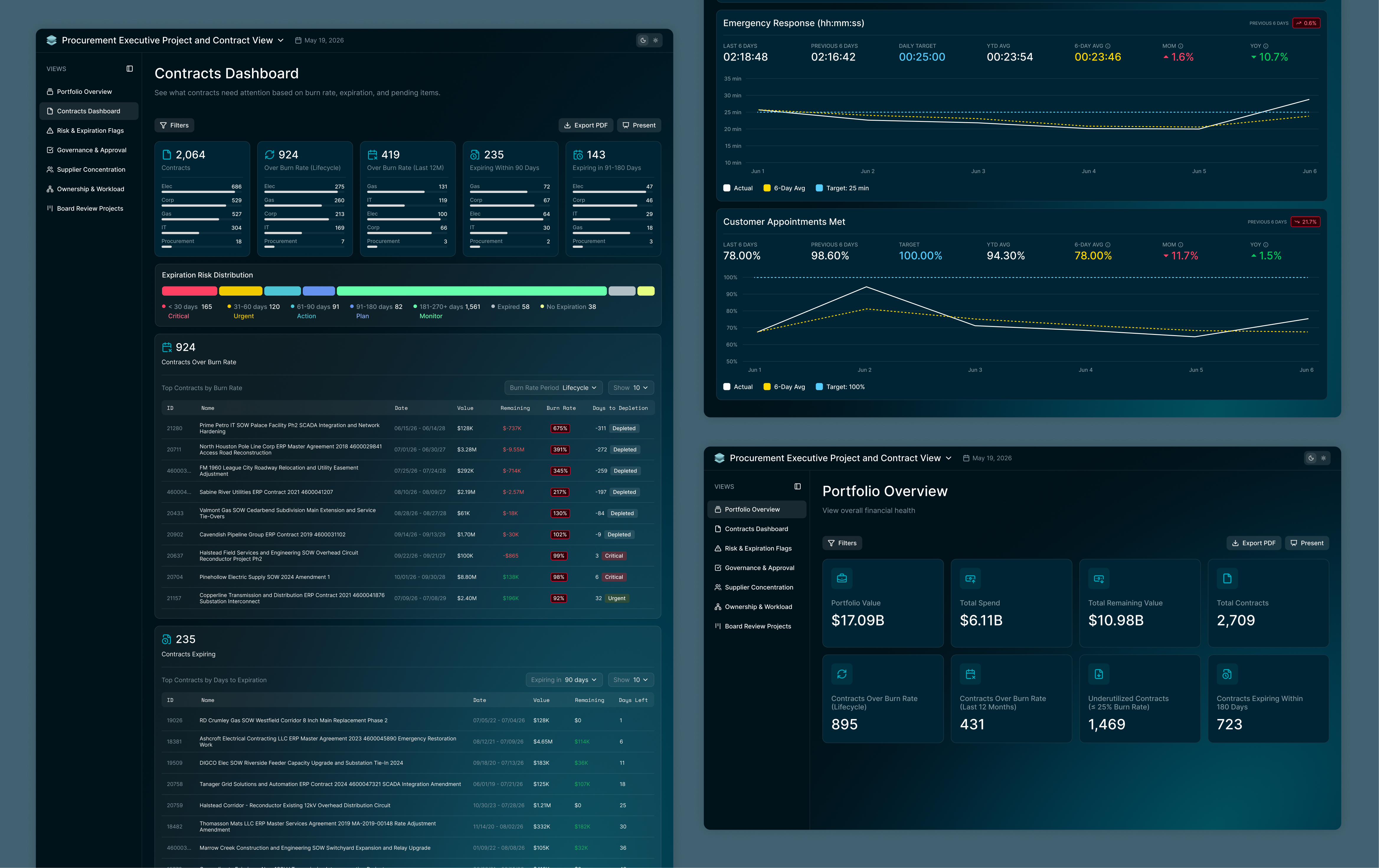Toggle the 6-Day Avg series in the Emergency Response legend
This screenshot has height=868, width=1379.
784,188
